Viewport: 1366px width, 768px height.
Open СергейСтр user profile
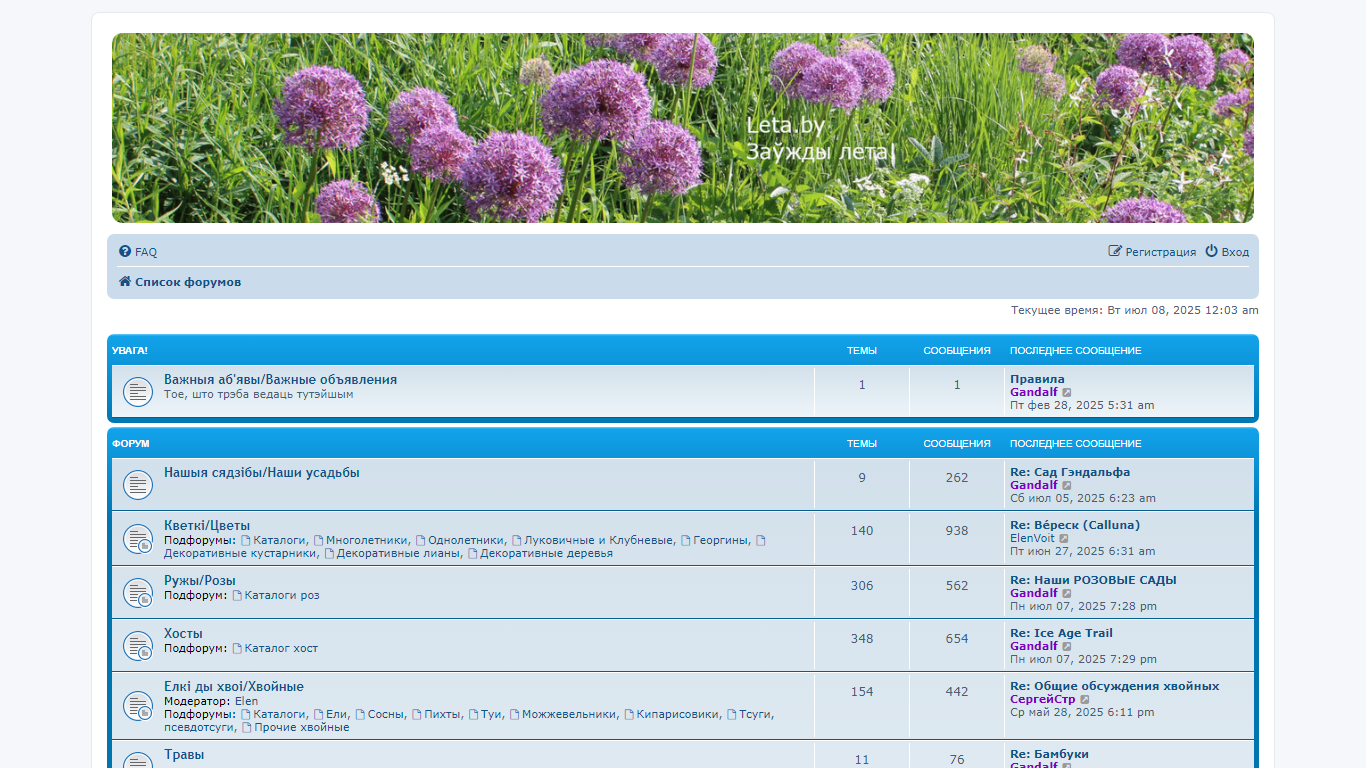point(1043,700)
